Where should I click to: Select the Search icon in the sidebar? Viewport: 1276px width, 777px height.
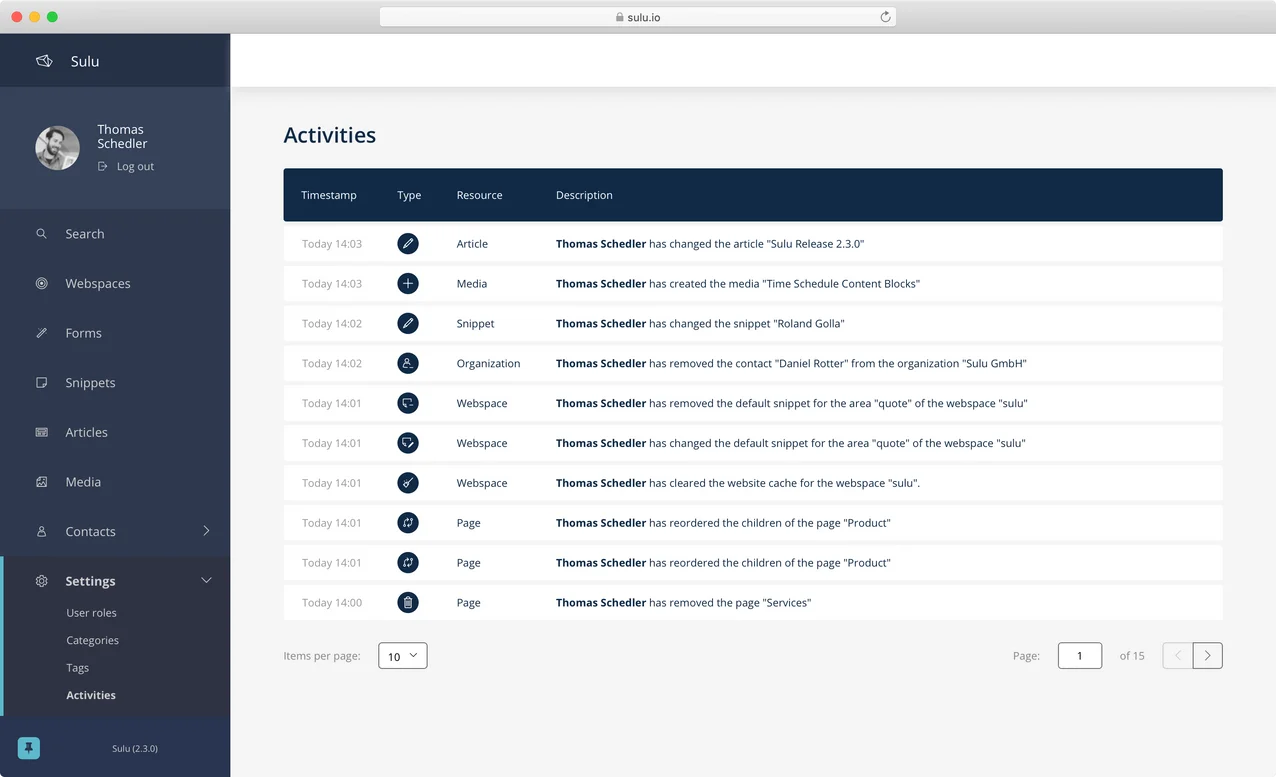point(41,233)
